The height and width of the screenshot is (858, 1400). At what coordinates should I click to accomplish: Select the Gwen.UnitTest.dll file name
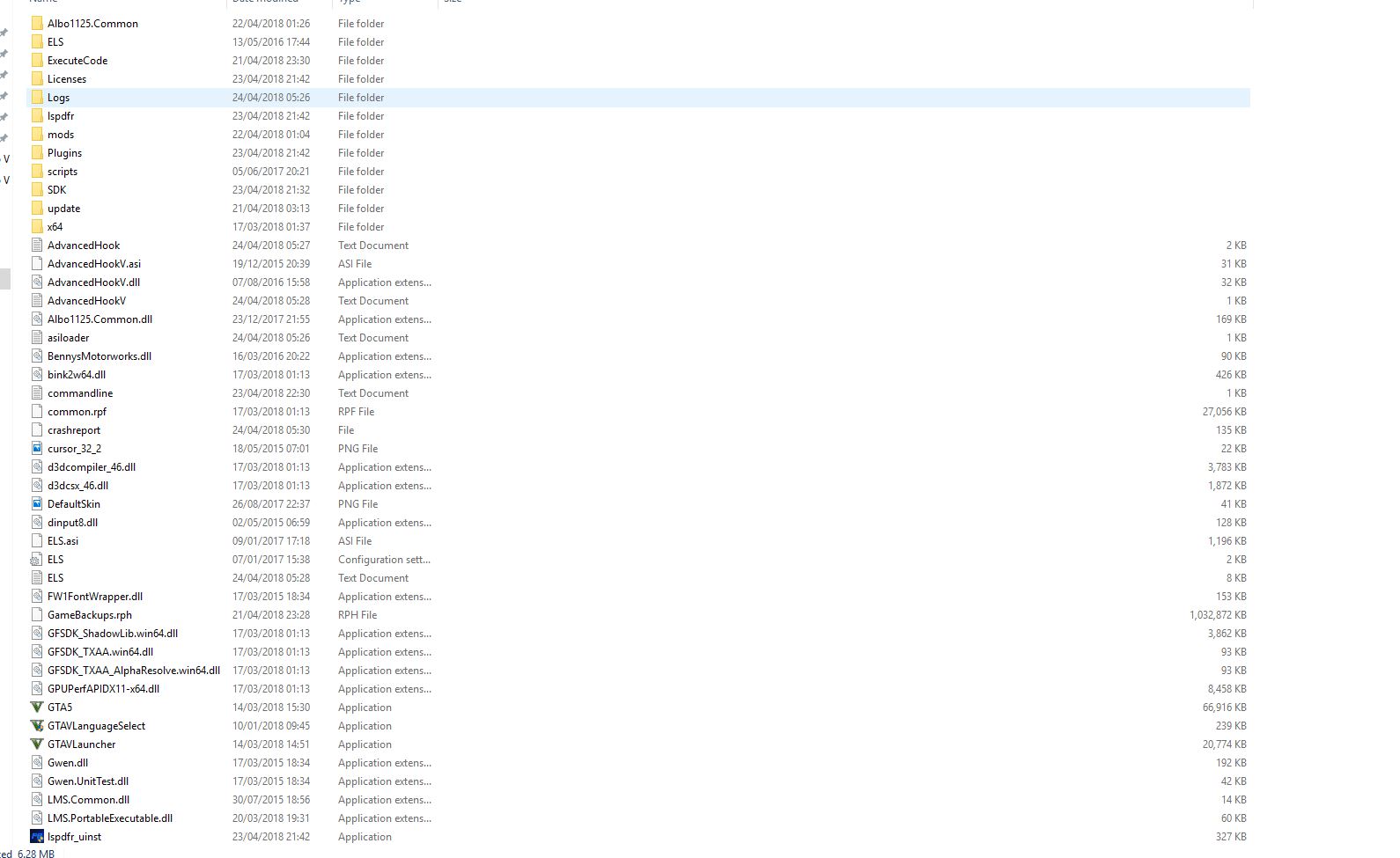(x=88, y=781)
